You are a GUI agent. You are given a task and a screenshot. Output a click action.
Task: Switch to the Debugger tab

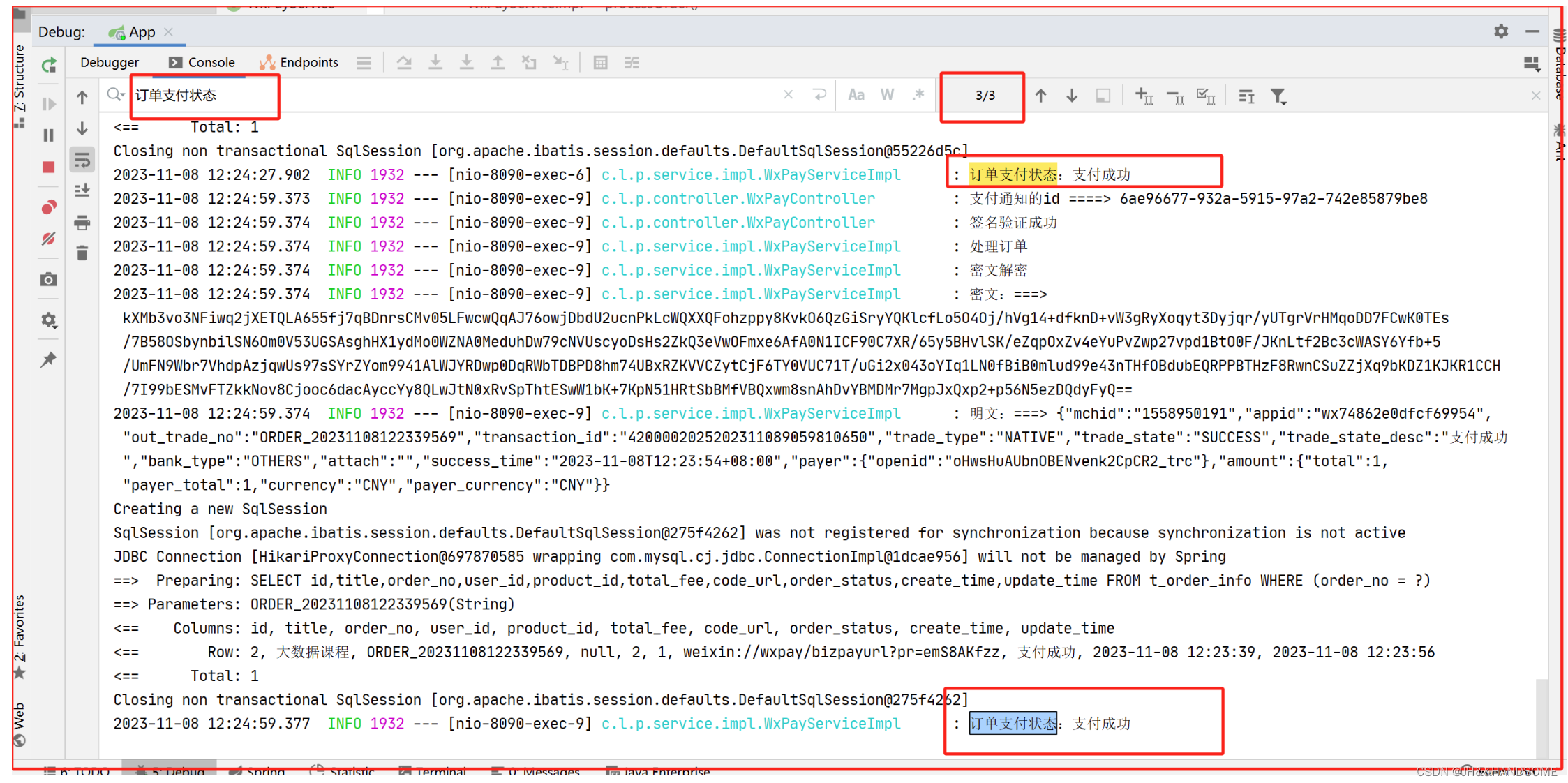pyautogui.click(x=110, y=63)
